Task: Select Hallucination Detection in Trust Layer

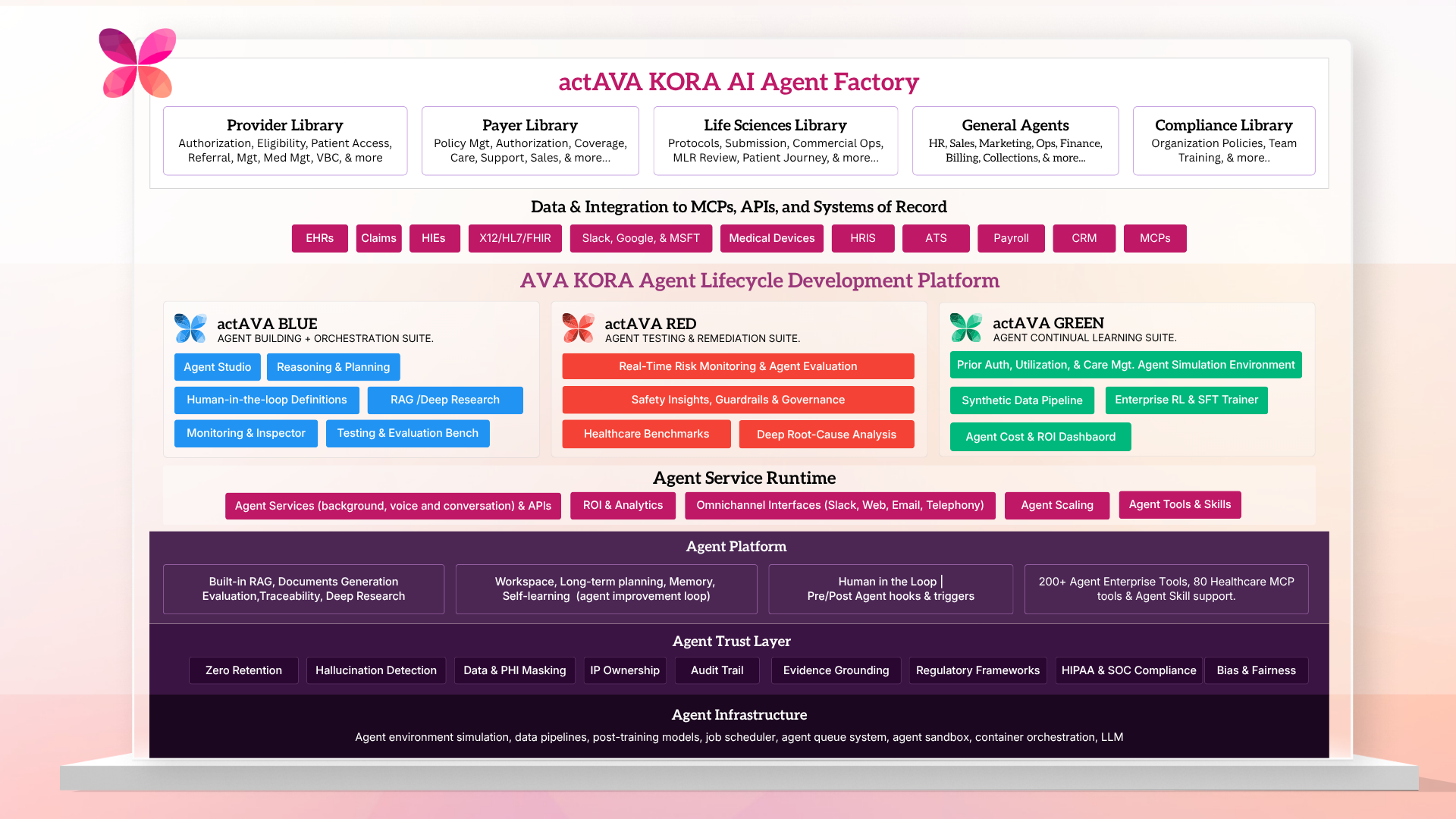Action: point(375,670)
